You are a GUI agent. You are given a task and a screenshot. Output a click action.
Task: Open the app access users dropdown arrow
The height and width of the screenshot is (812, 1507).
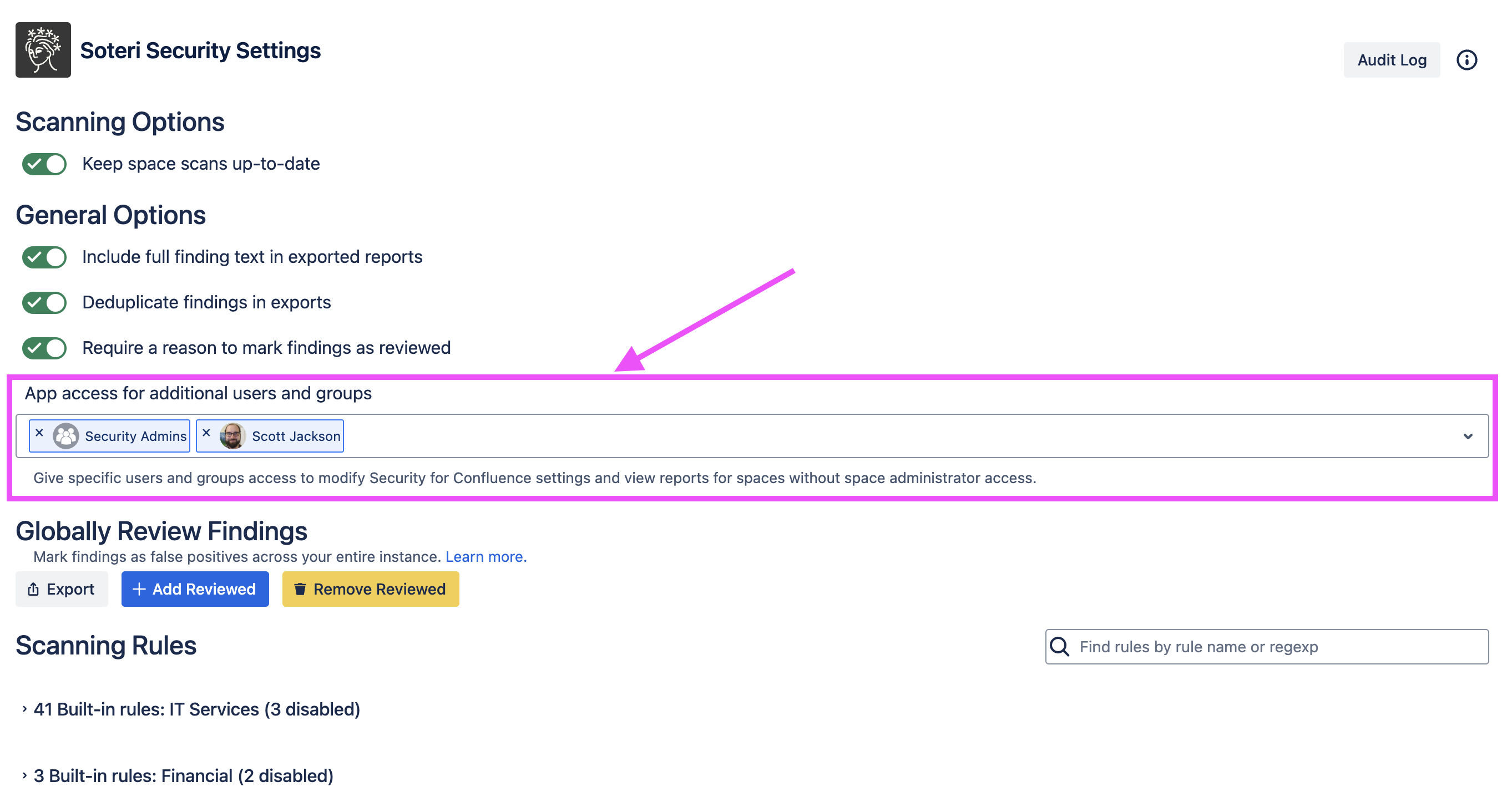point(1467,436)
